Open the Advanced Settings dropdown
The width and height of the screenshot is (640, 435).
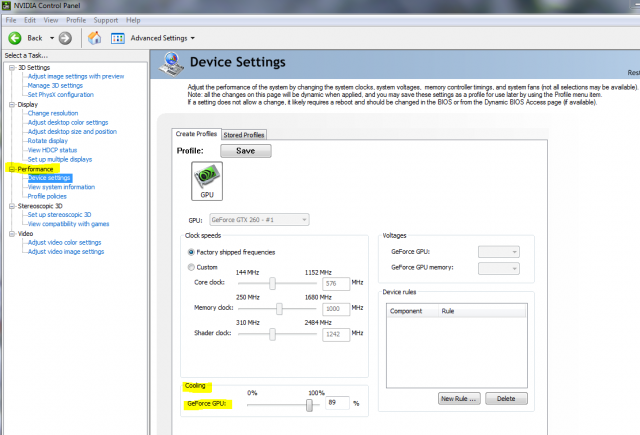point(193,38)
